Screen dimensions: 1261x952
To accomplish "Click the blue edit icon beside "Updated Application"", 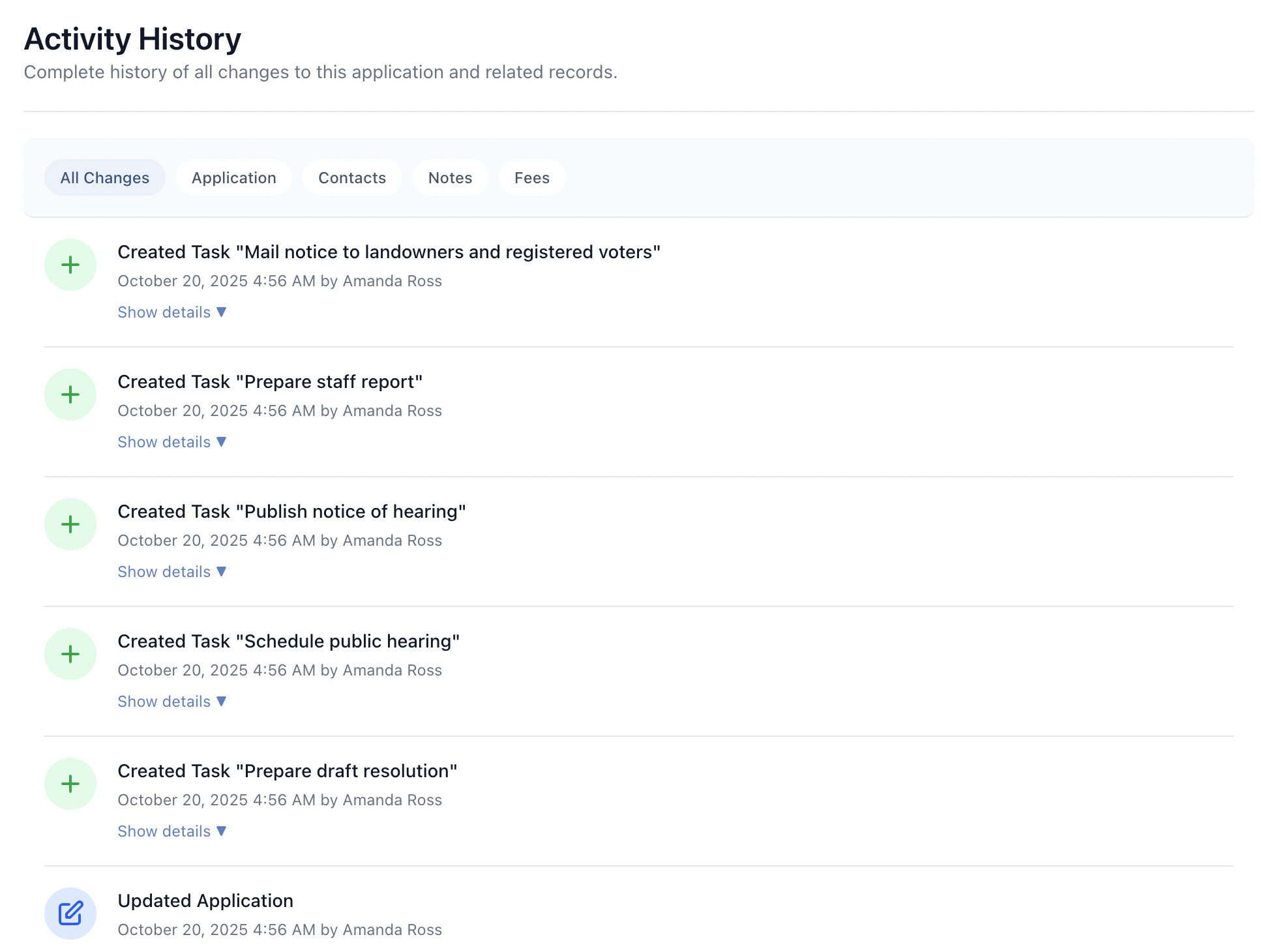I will point(70,913).
